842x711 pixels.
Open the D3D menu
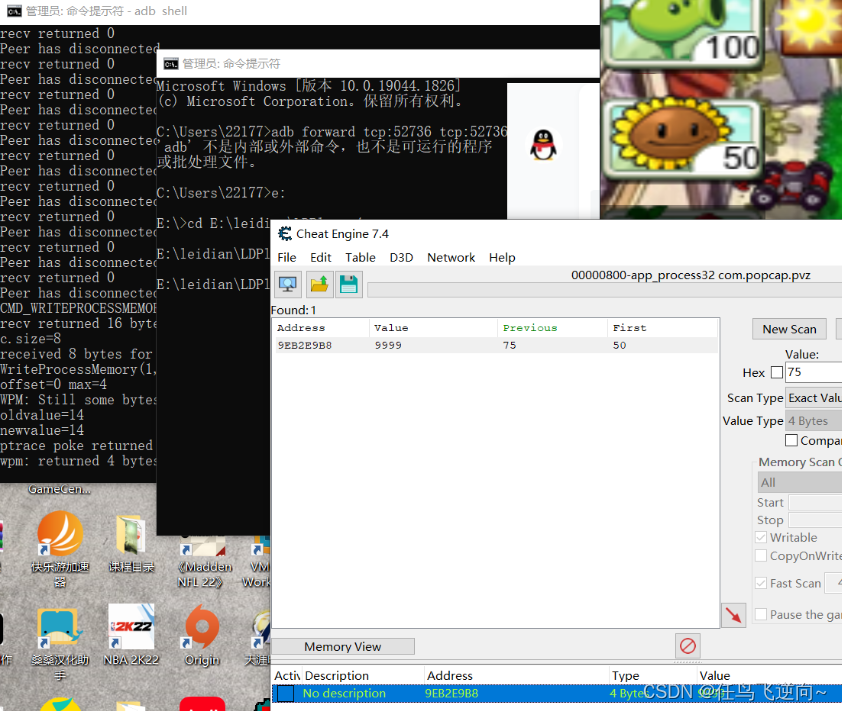pos(401,257)
